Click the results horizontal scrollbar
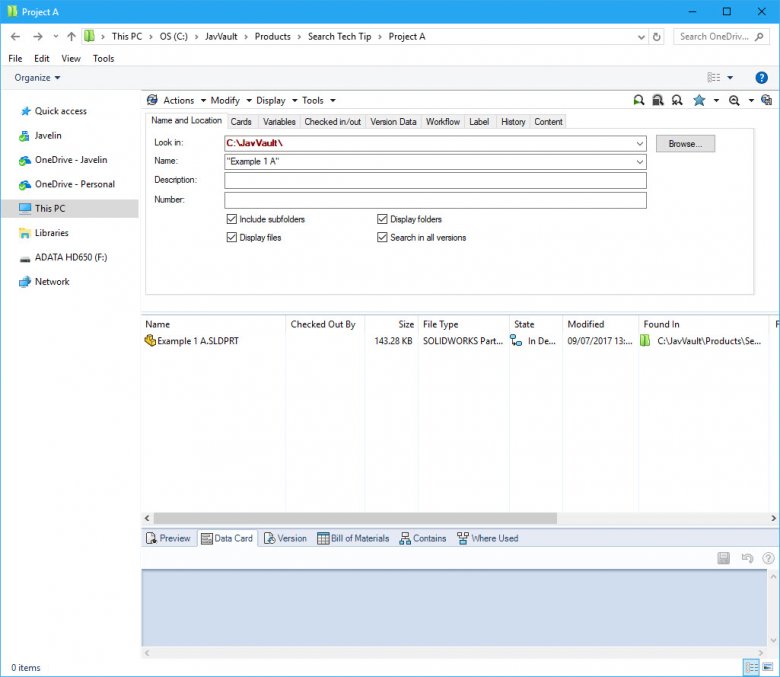This screenshot has height=677, width=780. (x=355, y=518)
